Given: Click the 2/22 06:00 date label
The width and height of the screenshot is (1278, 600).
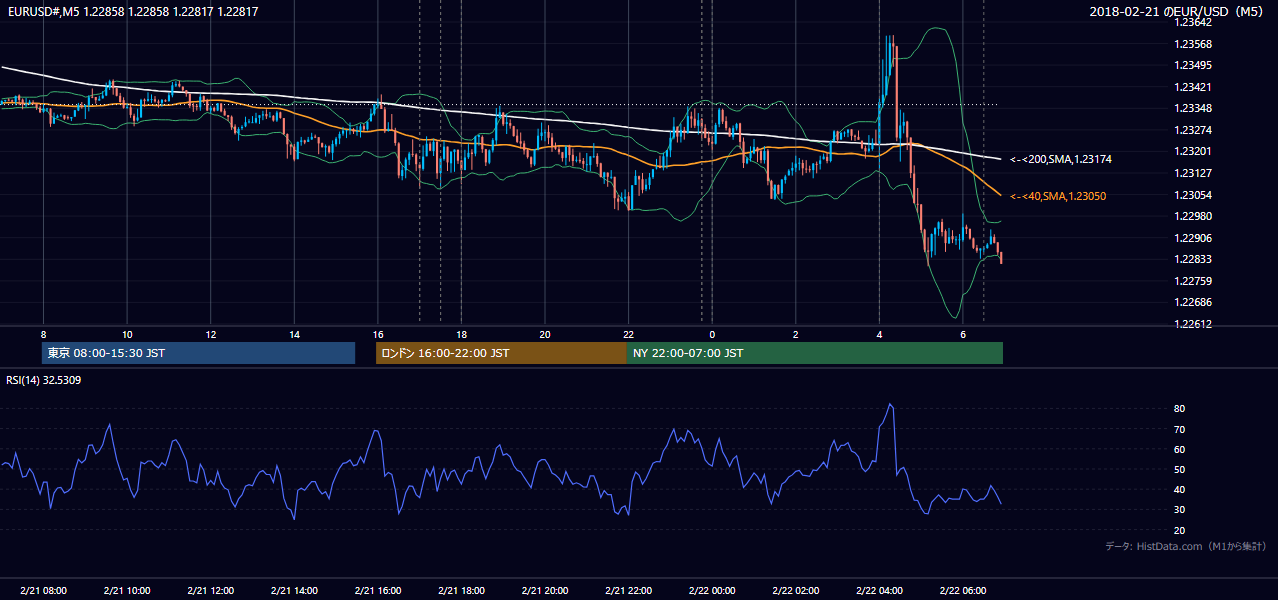Looking at the screenshot, I should [962, 591].
